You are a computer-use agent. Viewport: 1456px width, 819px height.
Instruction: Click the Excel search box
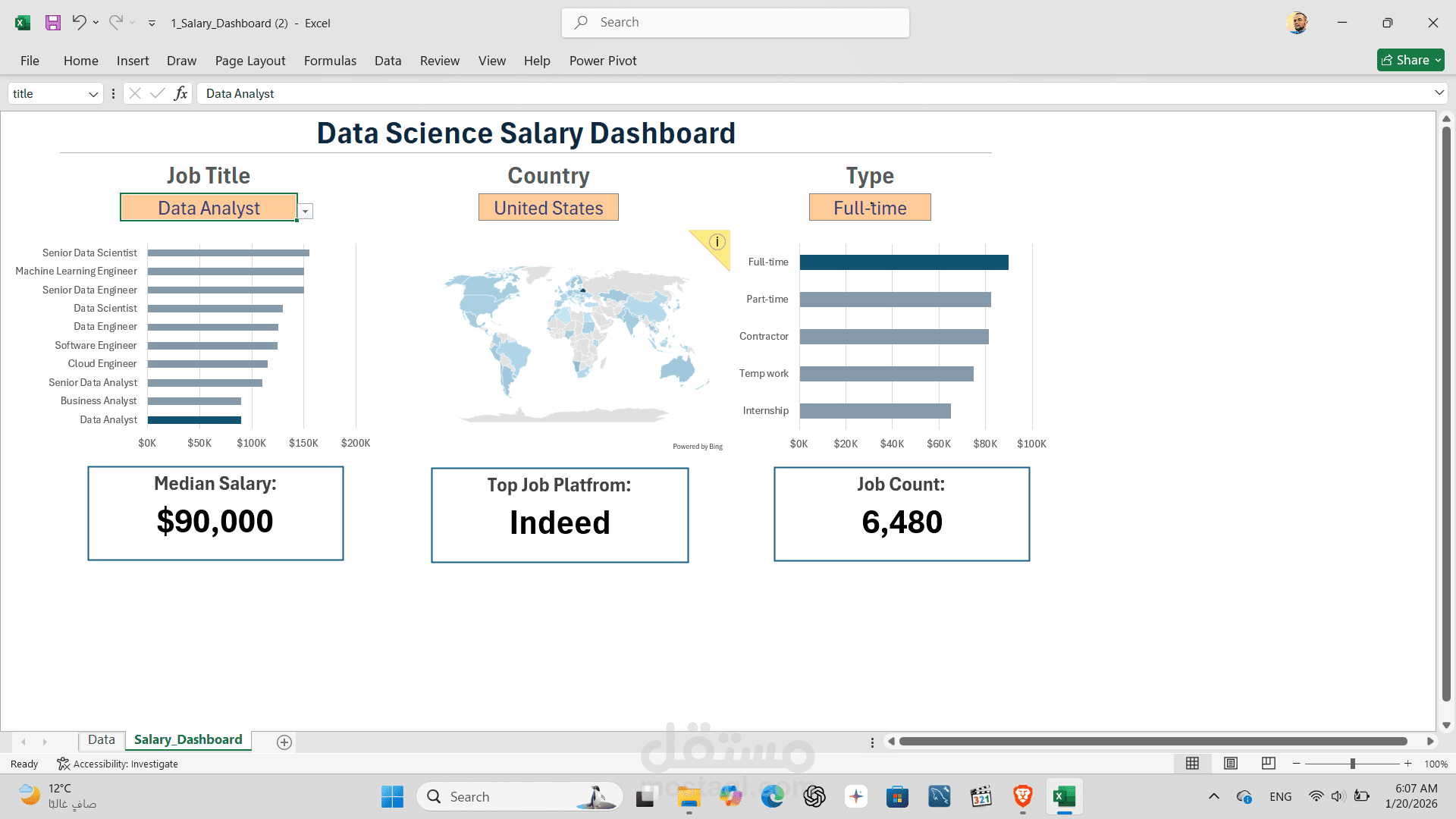[736, 23]
